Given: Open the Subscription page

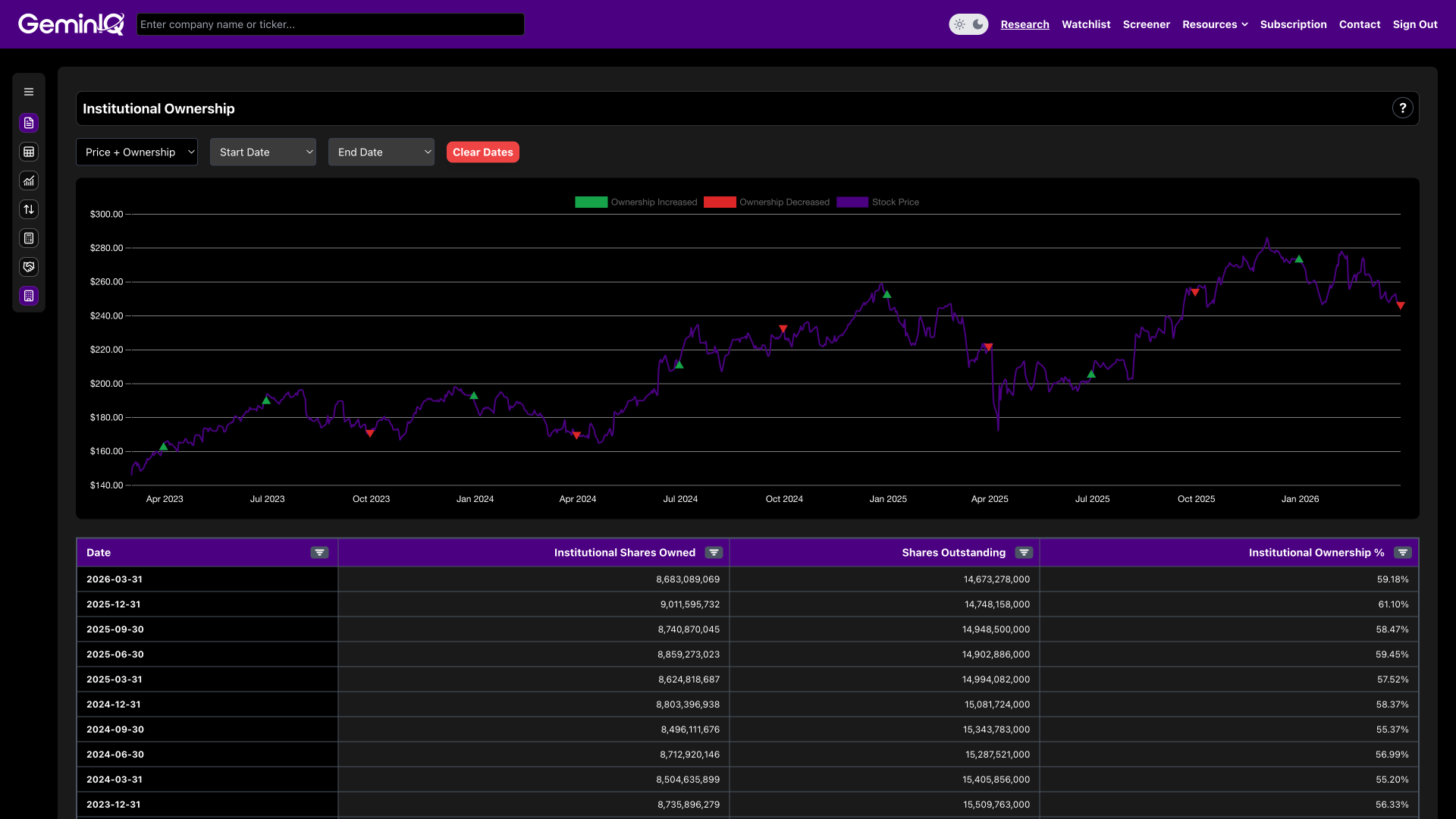Looking at the screenshot, I should pyautogui.click(x=1293, y=24).
